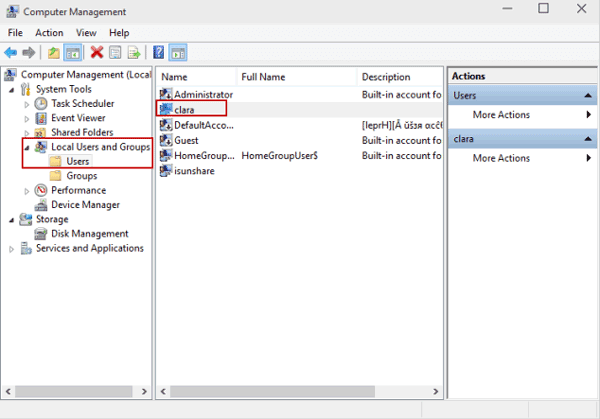Expand the Task Scheduler node
The image size is (600, 419).
tap(27, 104)
